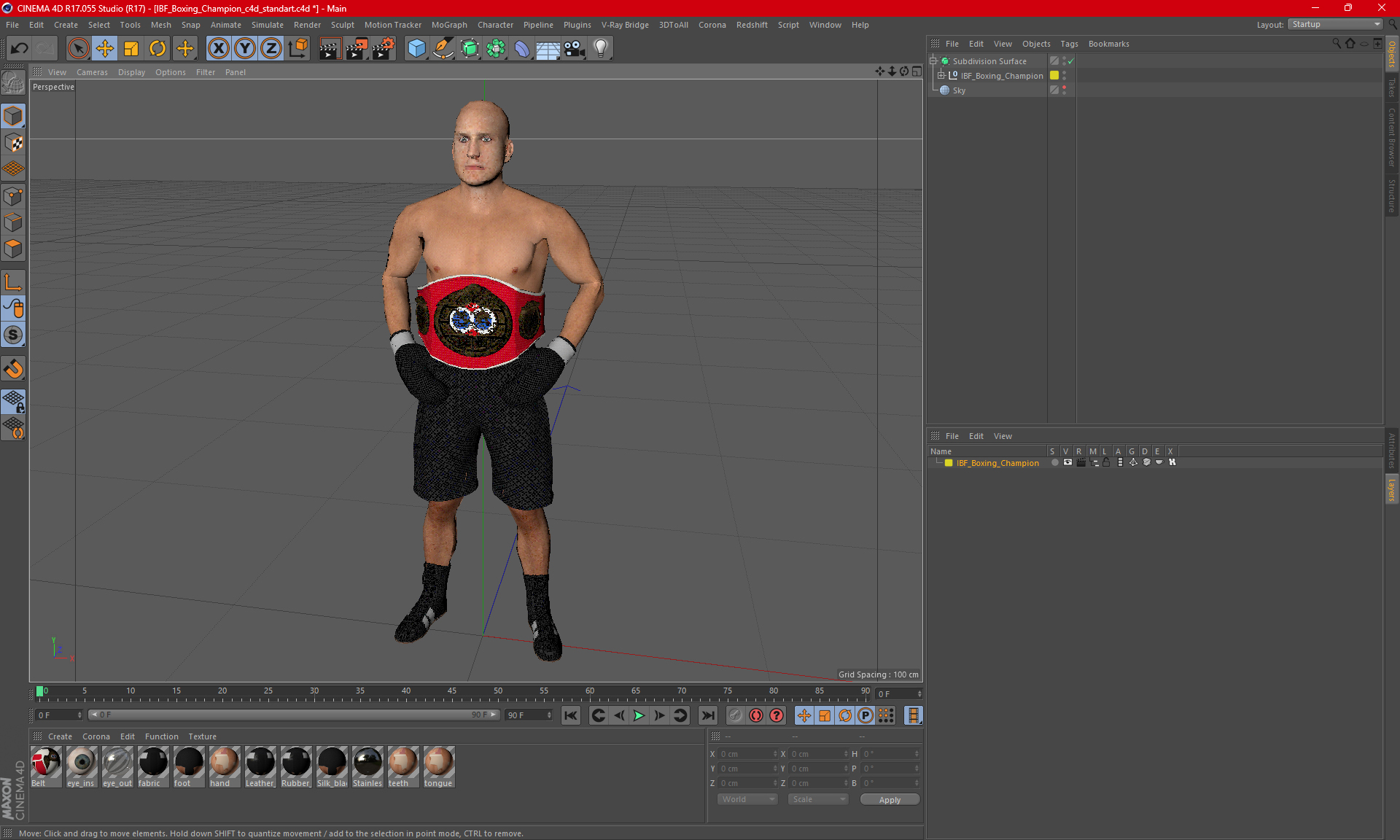The image size is (1400, 840).
Task: Click Render View clapperboard icon
Action: pyautogui.click(x=330, y=49)
